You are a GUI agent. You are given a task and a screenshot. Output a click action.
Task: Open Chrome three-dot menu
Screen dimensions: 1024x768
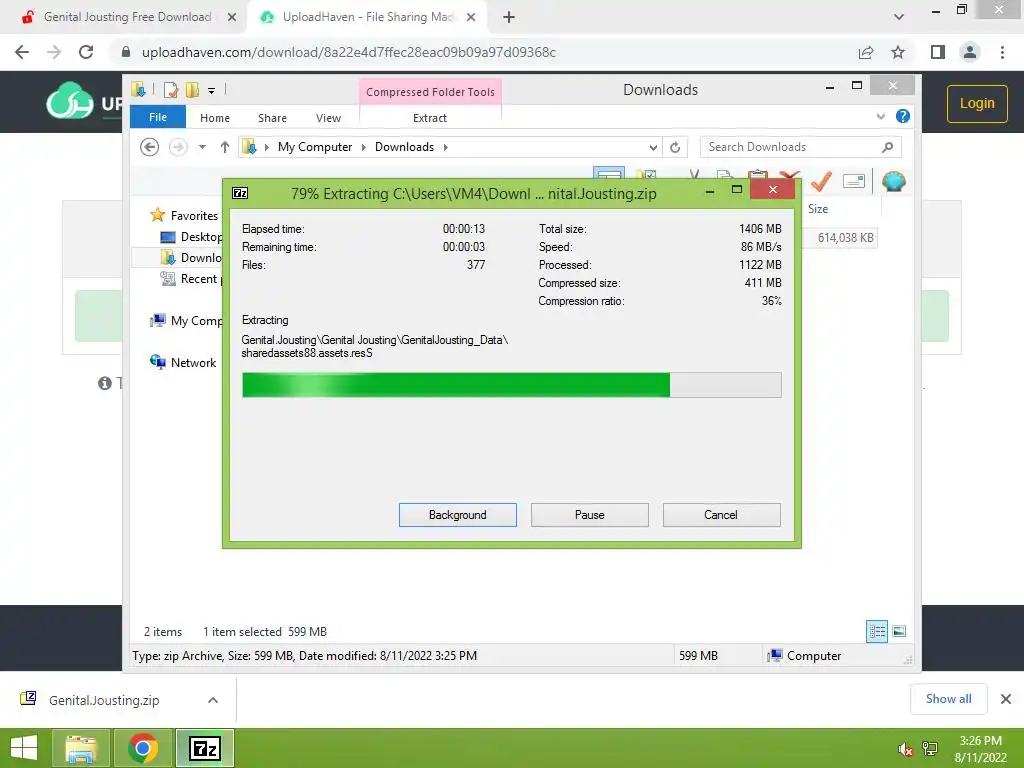pyautogui.click(x=1002, y=52)
